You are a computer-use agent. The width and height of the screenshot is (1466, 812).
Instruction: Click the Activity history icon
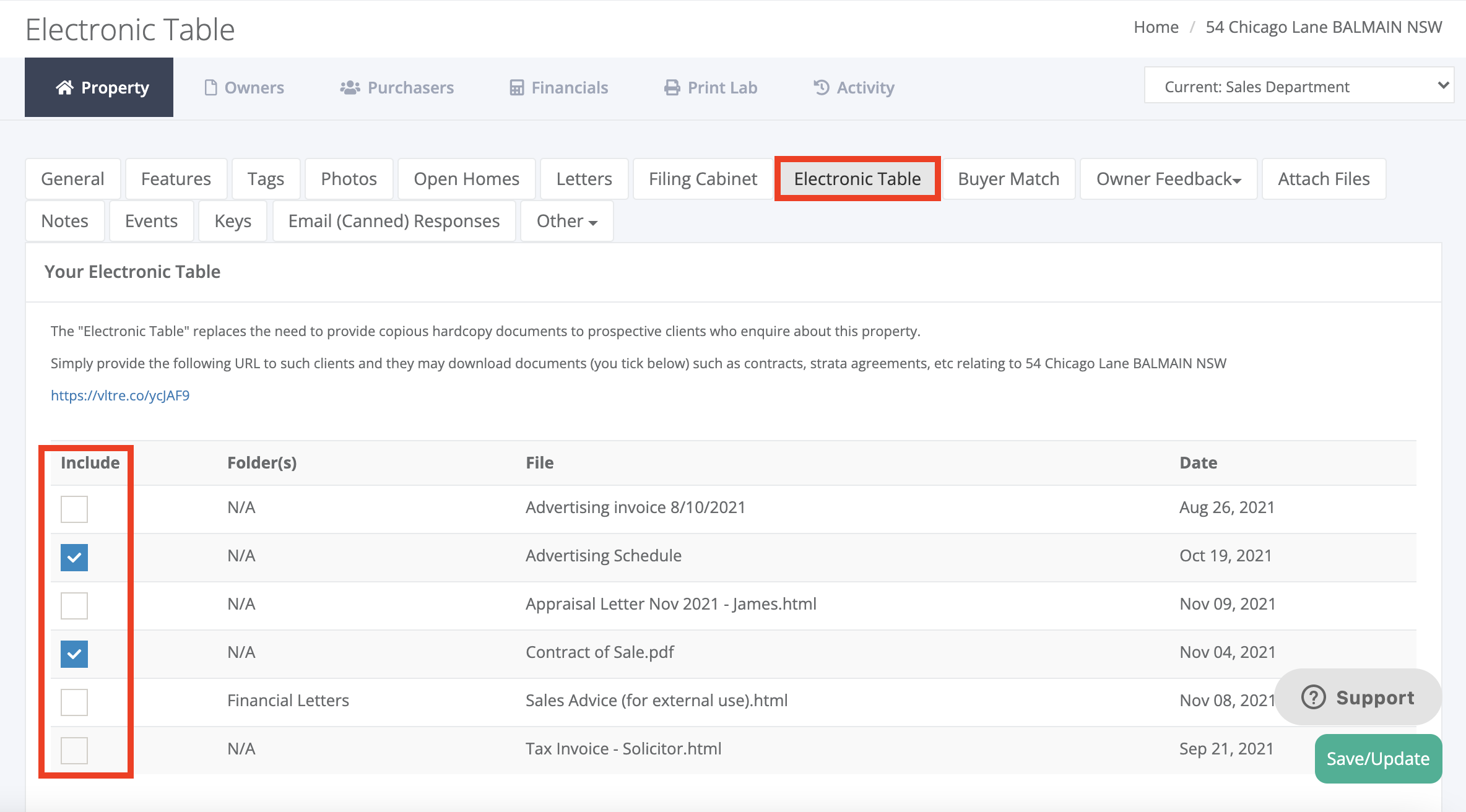click(821, 88)
